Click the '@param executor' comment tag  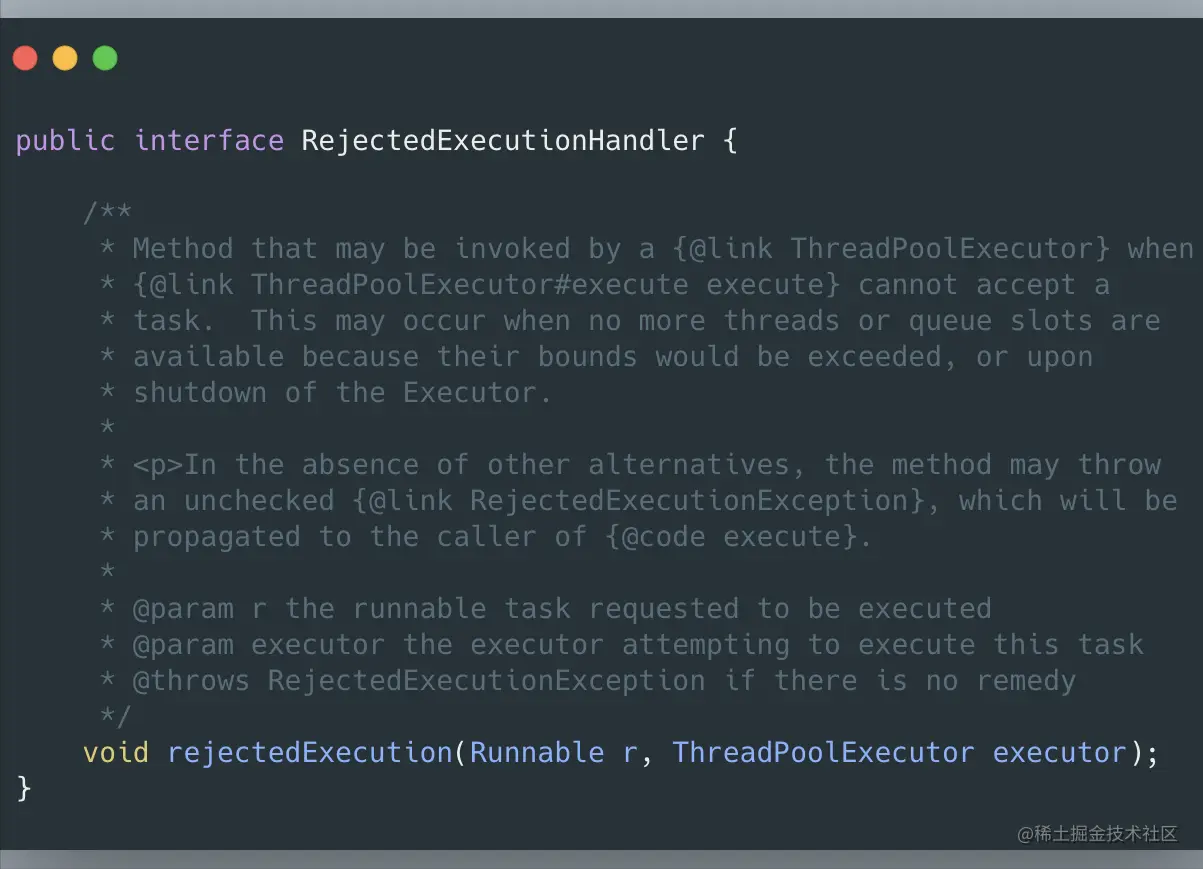pyautogui.click(x=259, y=645)
